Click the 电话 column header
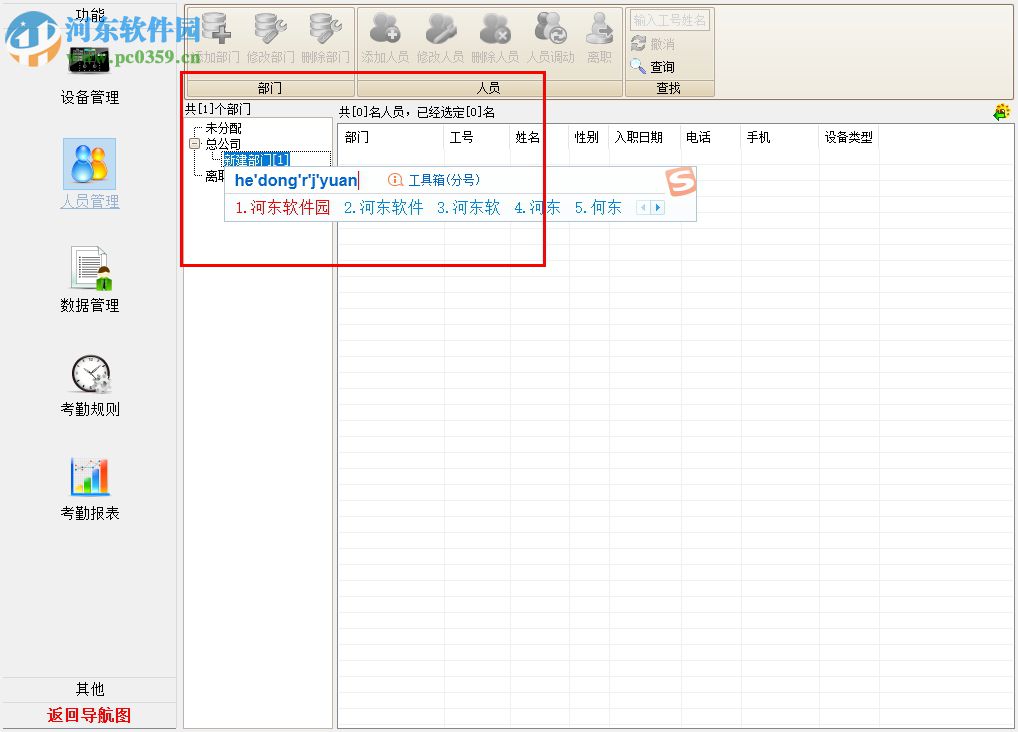 click(x=710, y=137)
